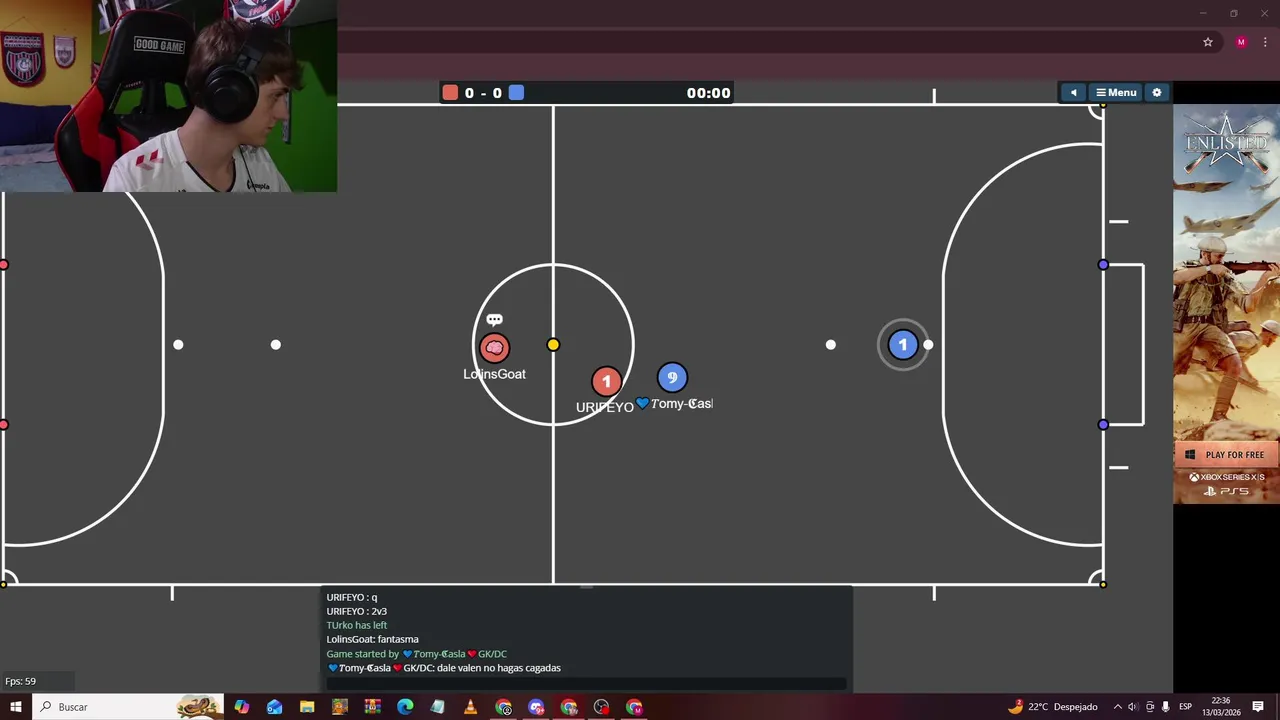Click the Fps: 59 indicator

[x=21, y=681]
